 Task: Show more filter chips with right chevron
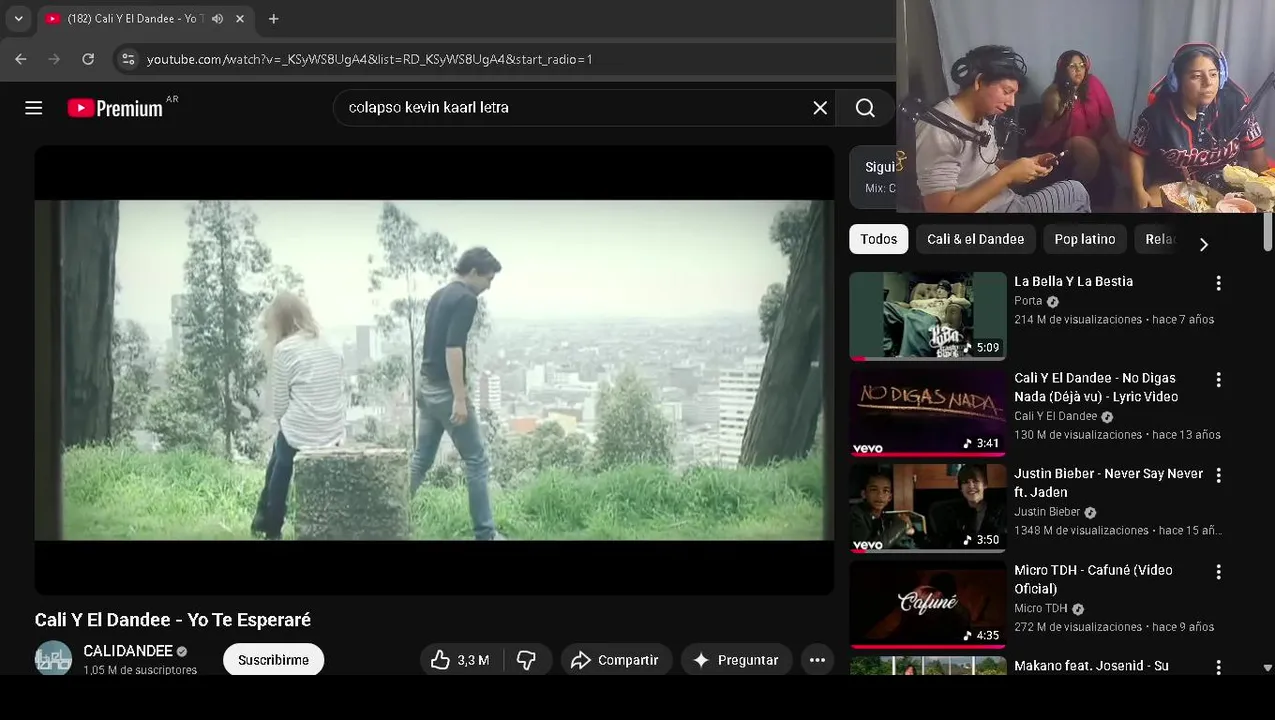click(1203, 244)
